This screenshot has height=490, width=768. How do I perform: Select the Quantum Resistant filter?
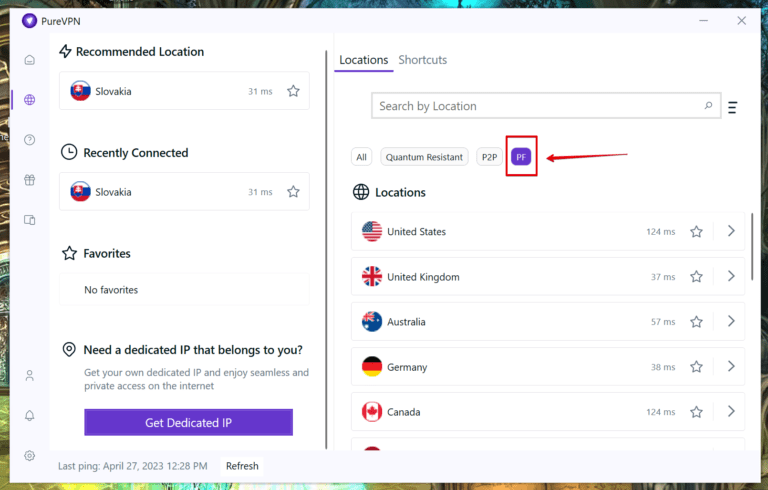(x=424, y=157)
